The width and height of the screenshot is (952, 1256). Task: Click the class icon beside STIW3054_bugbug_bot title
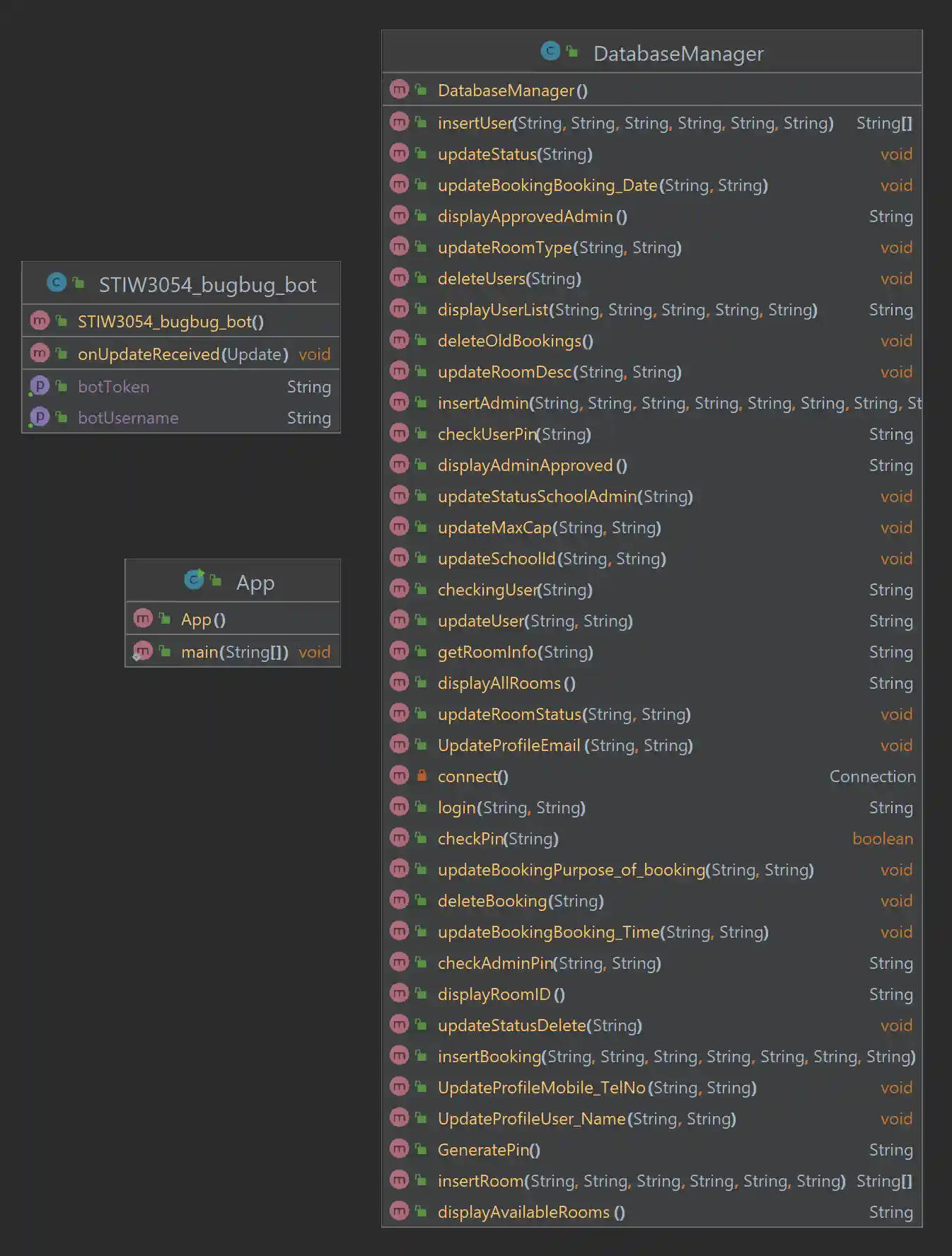pos(56,283)
